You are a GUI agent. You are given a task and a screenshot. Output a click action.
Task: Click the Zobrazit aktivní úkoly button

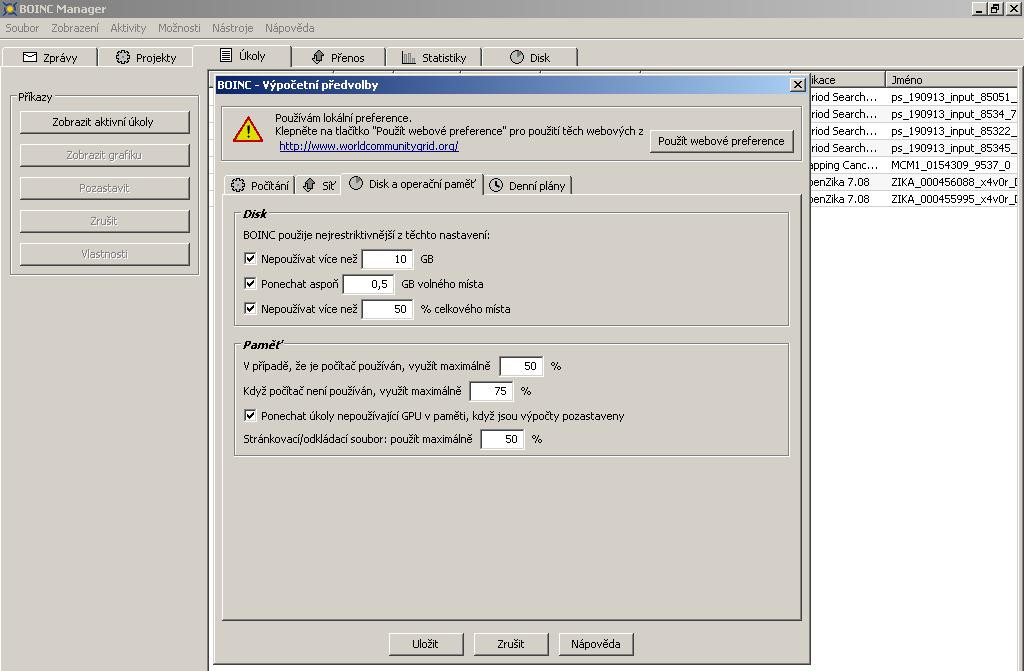(x=104, y=122)
